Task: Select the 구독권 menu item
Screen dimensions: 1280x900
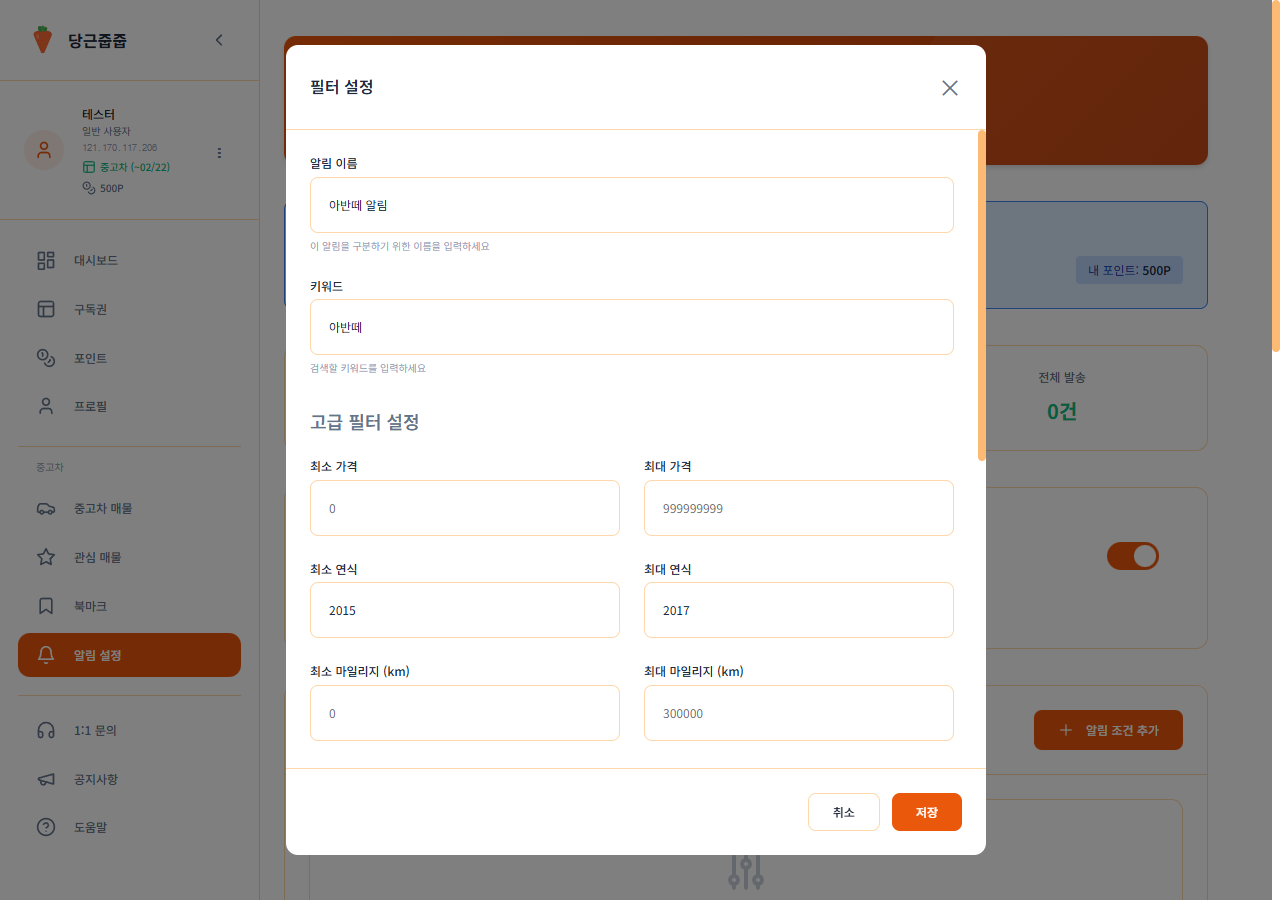Action: click(90, 309)
